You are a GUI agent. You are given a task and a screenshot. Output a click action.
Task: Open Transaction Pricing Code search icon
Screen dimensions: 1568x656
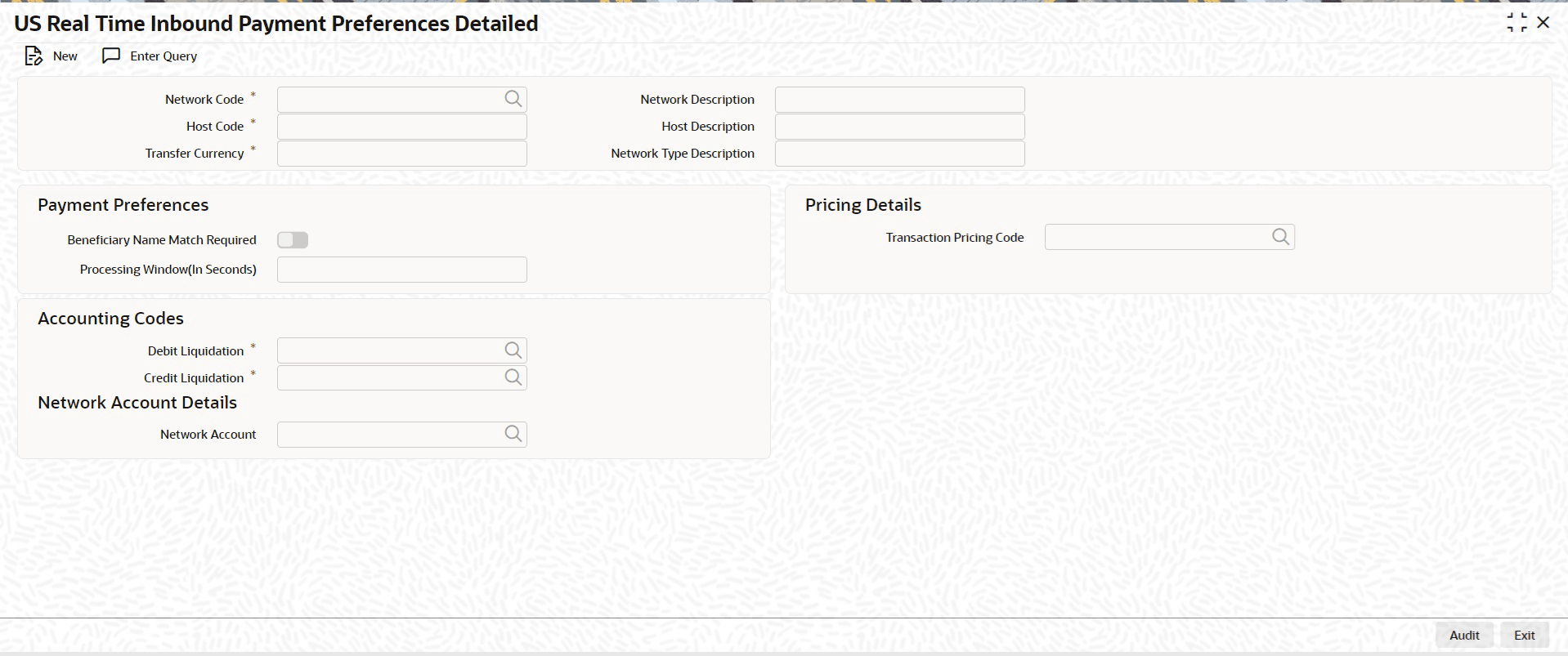click(1280, 237)
